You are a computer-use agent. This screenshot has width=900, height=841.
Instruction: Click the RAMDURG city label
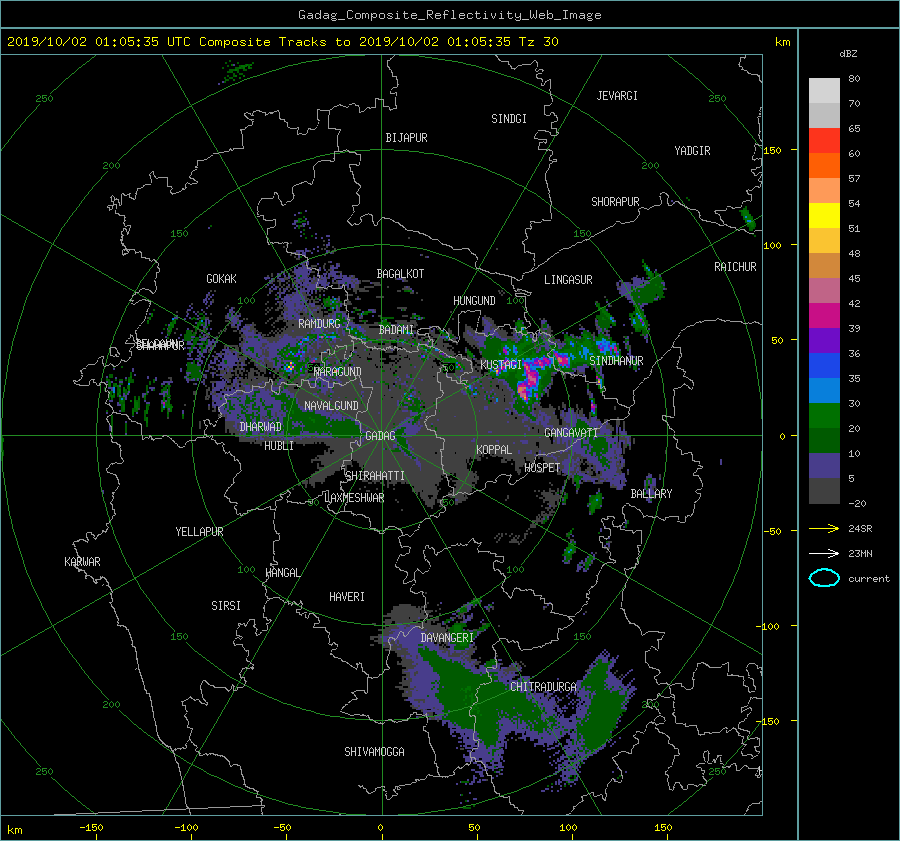(319, 324)
